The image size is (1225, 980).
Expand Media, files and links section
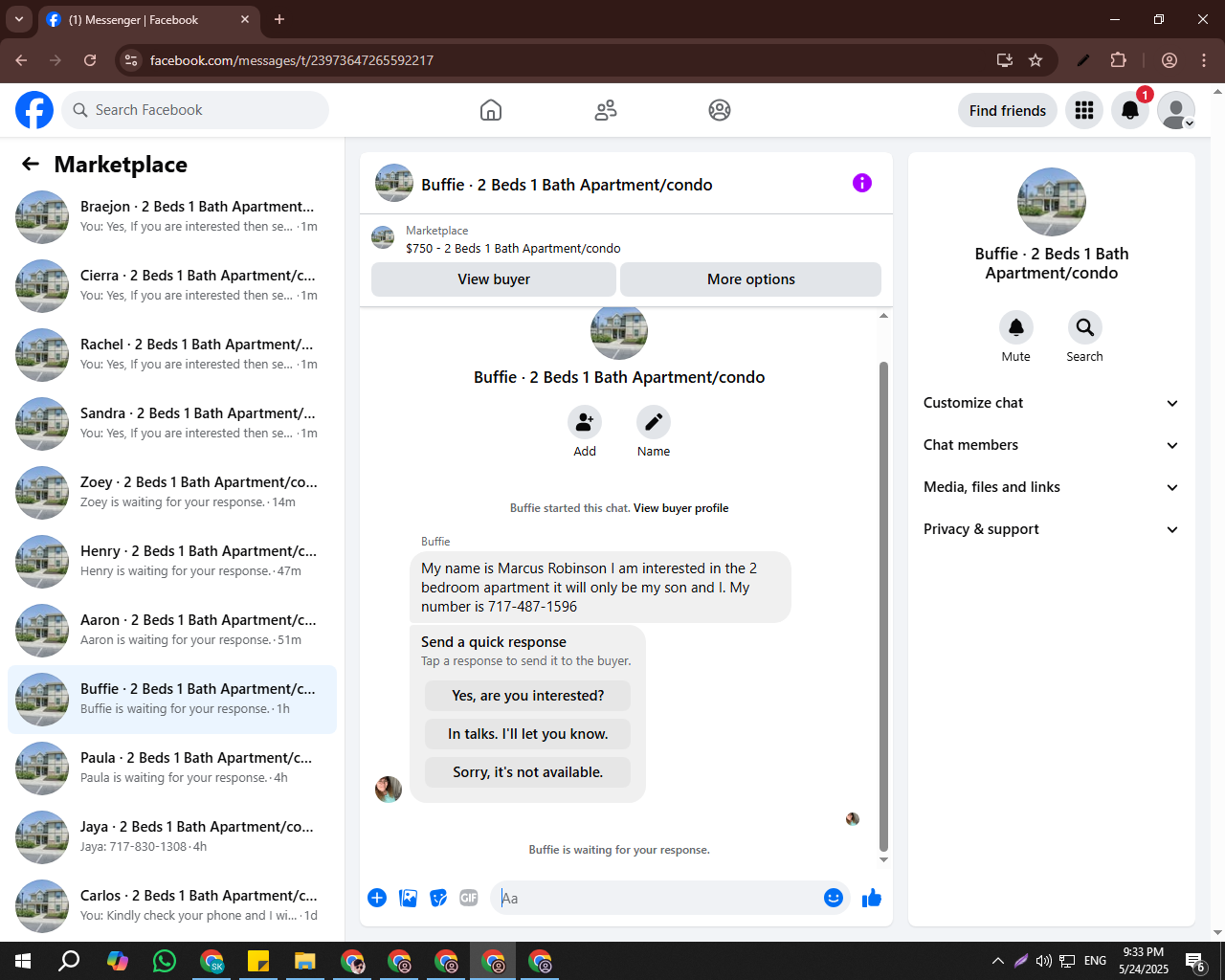point(1051,487)
